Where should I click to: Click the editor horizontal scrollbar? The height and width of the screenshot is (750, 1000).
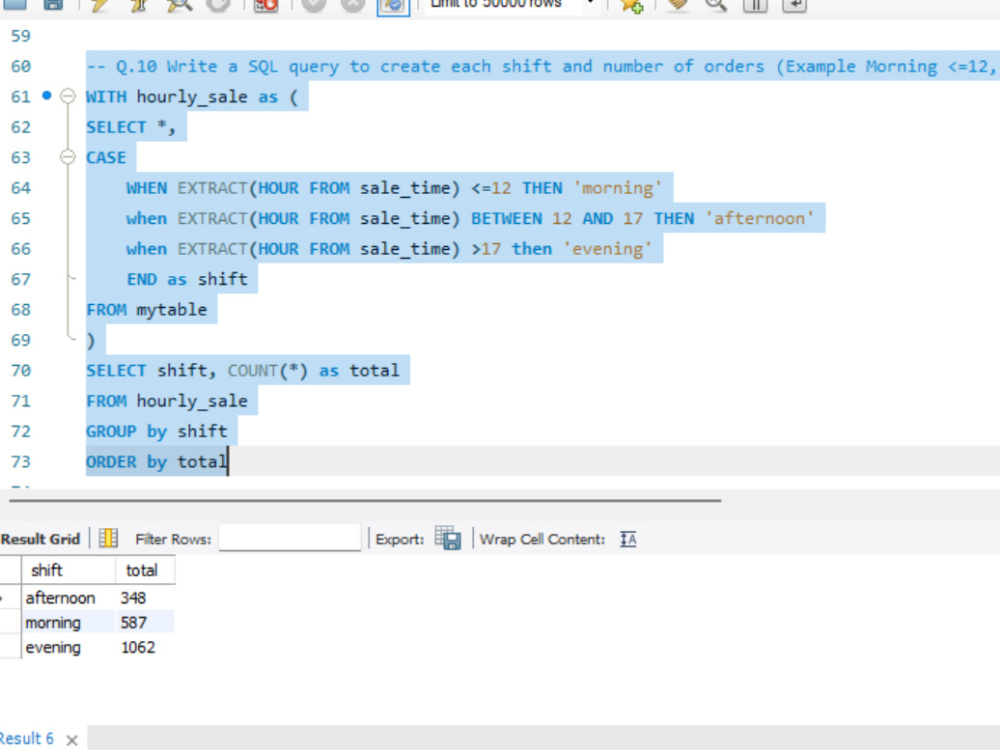365,501
